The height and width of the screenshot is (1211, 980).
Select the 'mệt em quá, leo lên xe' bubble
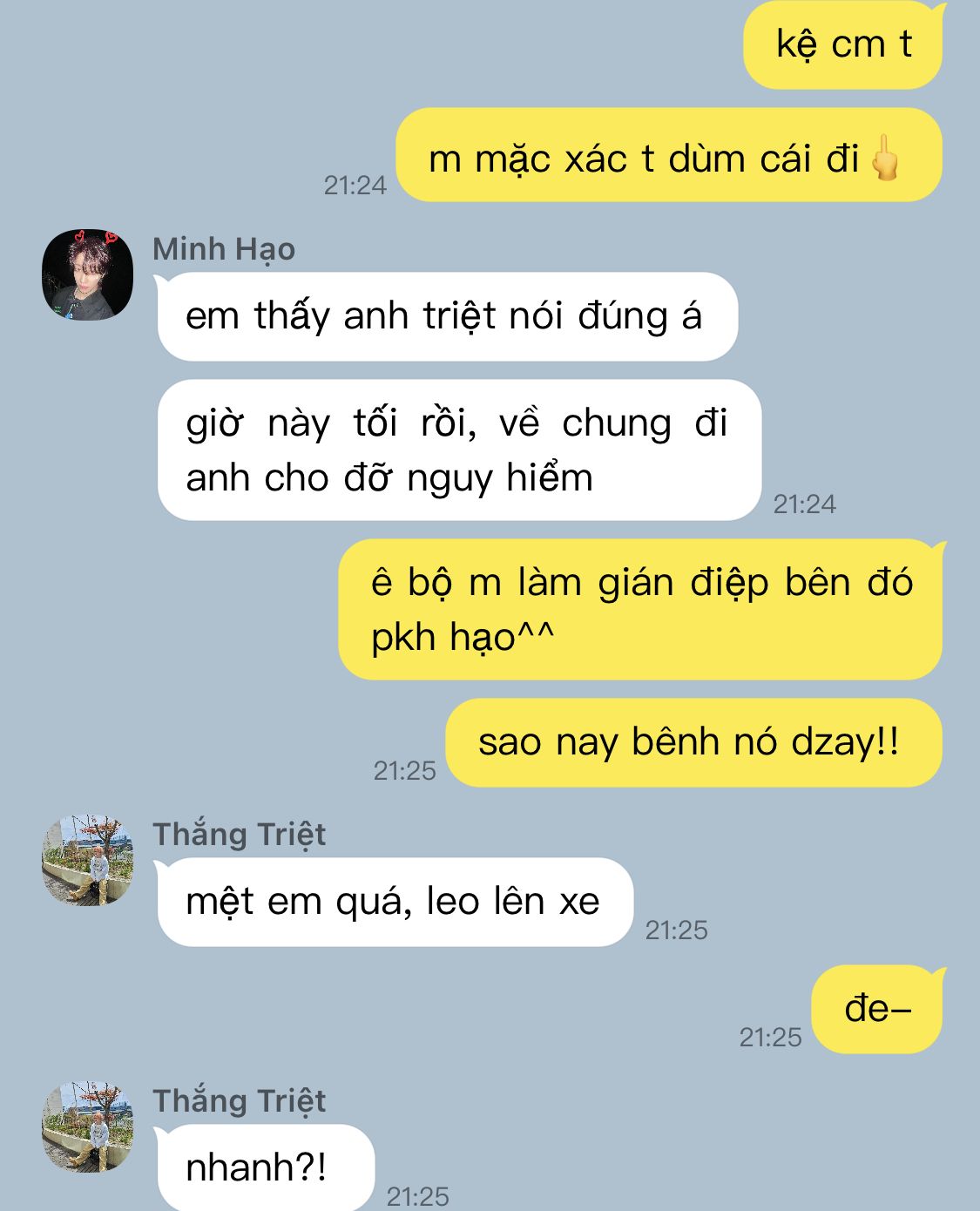394,902
